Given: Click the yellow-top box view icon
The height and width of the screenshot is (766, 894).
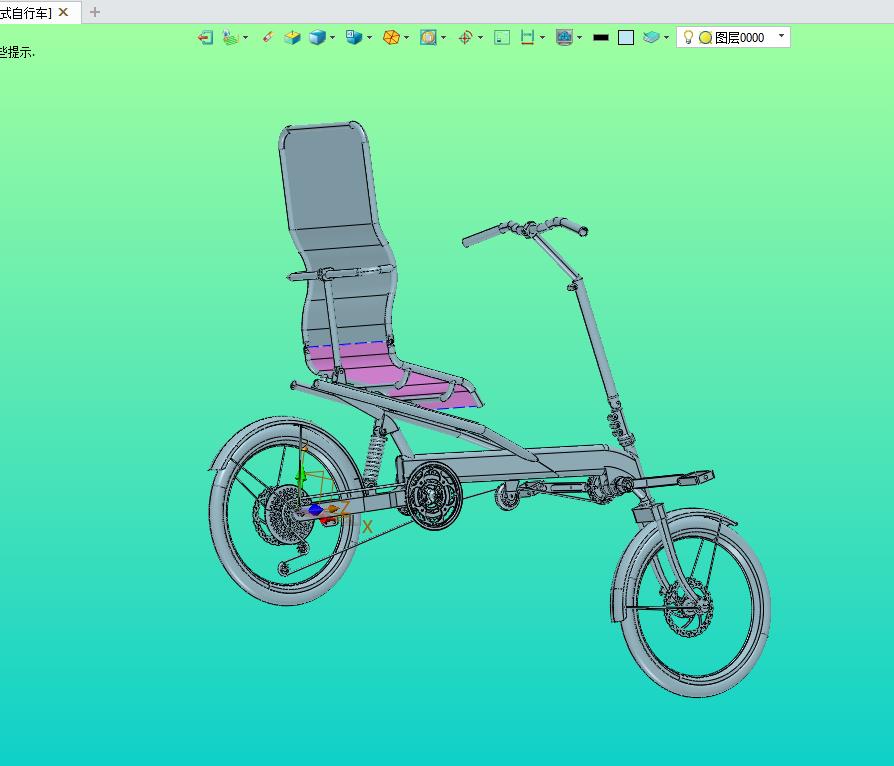Looking at the screenshot, I should pos(292,38).
